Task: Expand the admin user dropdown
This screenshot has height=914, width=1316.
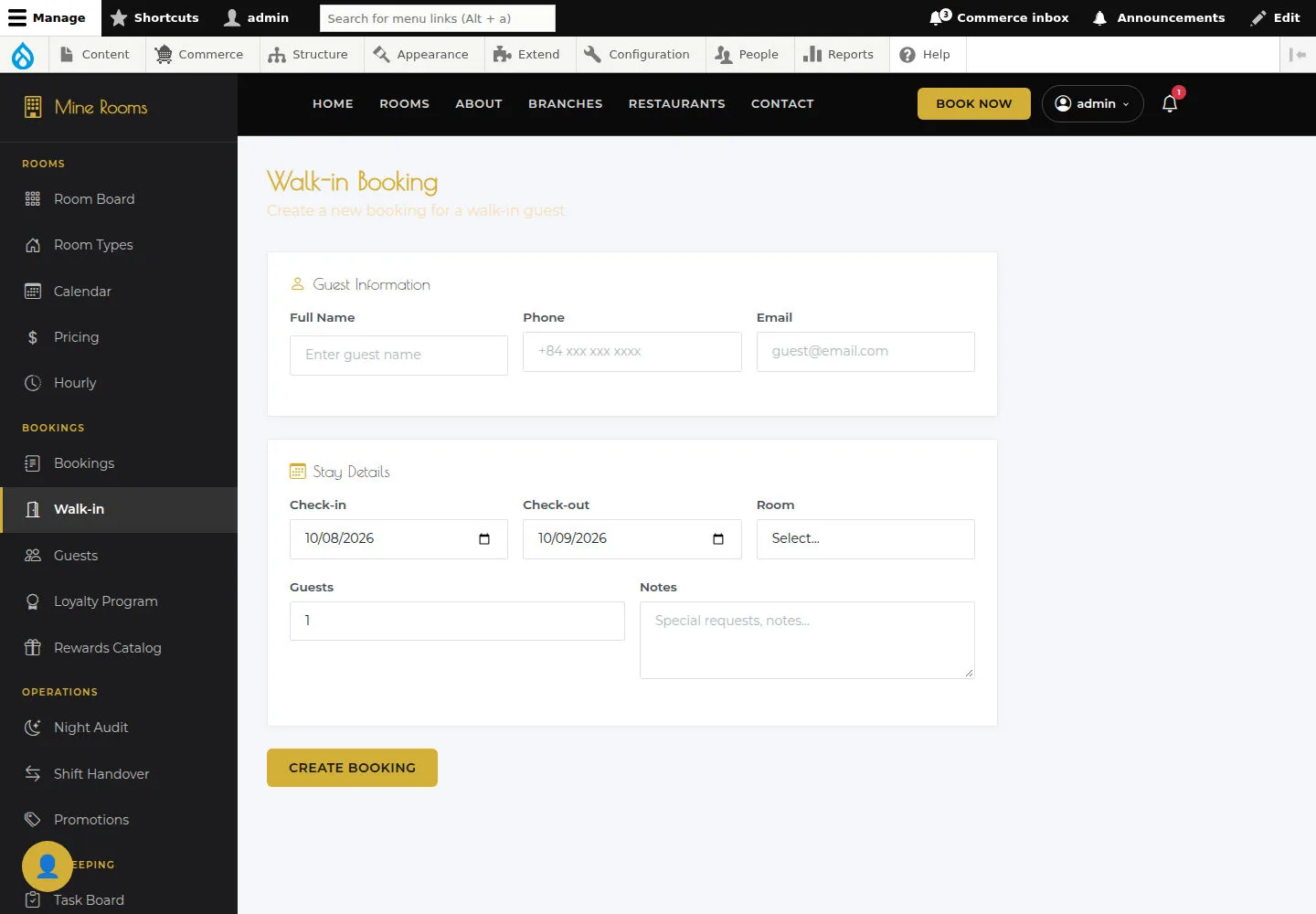Action: coord(1093,104)
